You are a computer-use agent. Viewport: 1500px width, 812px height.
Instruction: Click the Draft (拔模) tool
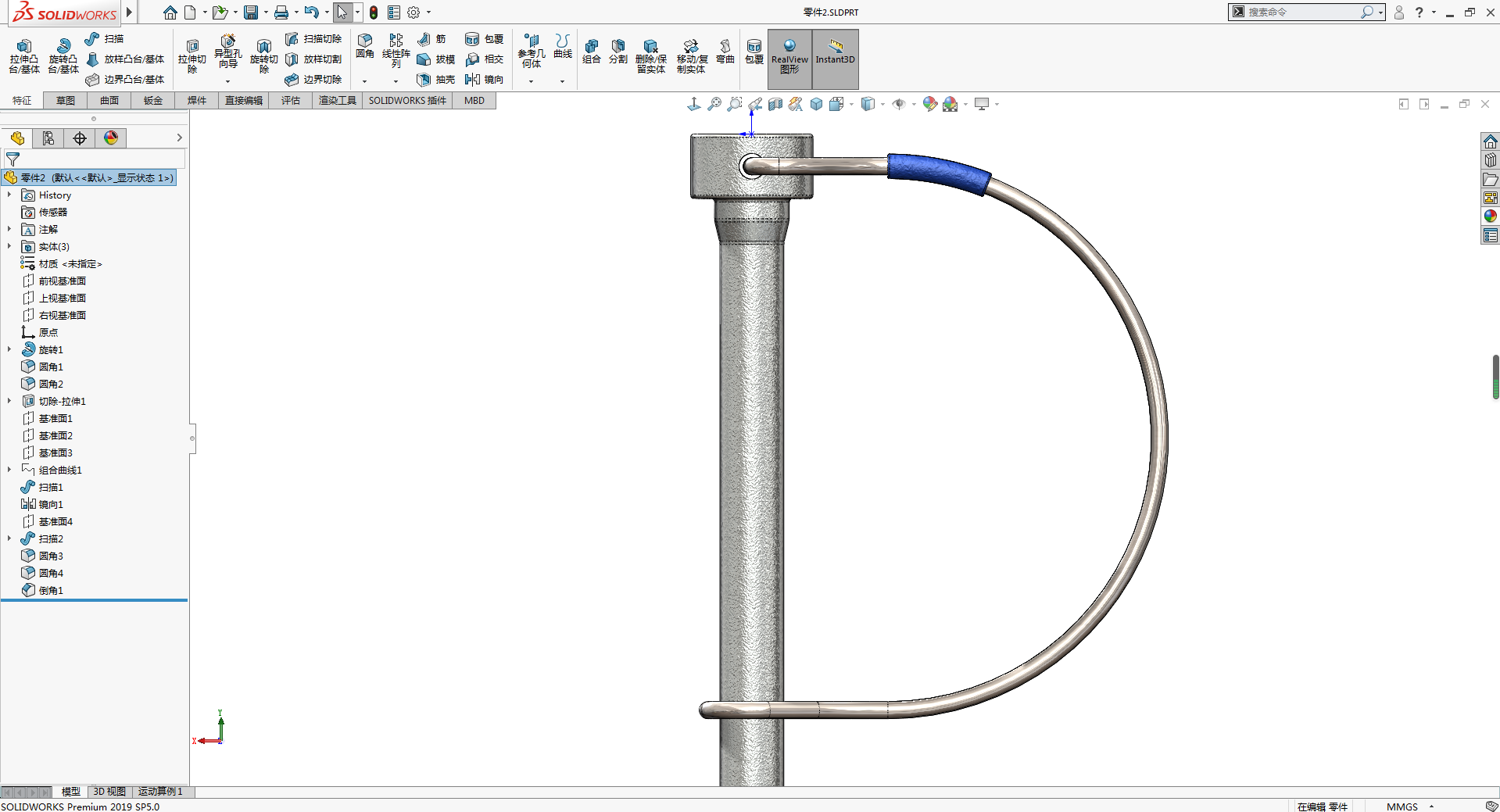436,59
